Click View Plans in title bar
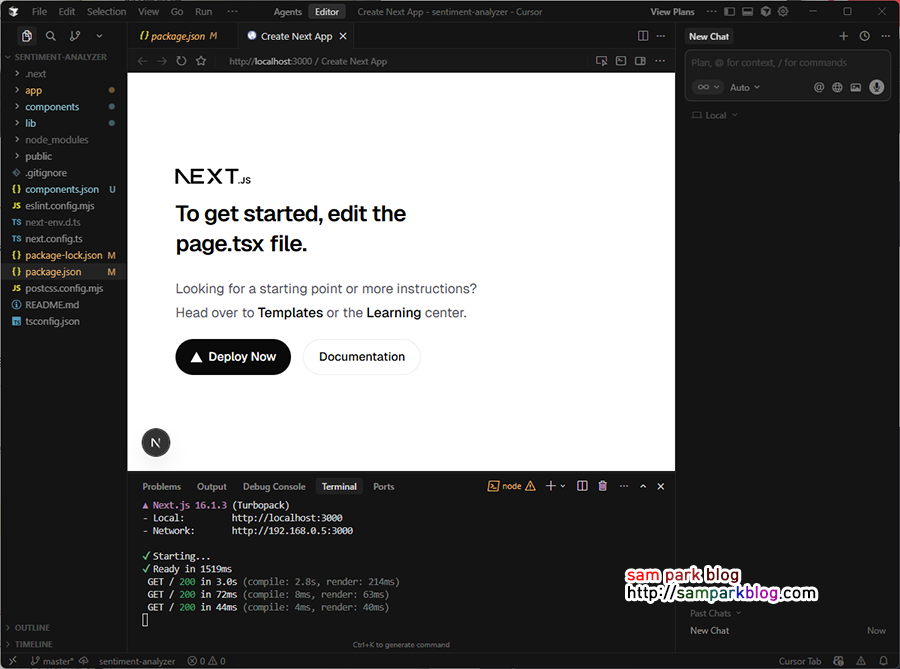This screenshot has height=669, width=900. [x=672, y=11]
